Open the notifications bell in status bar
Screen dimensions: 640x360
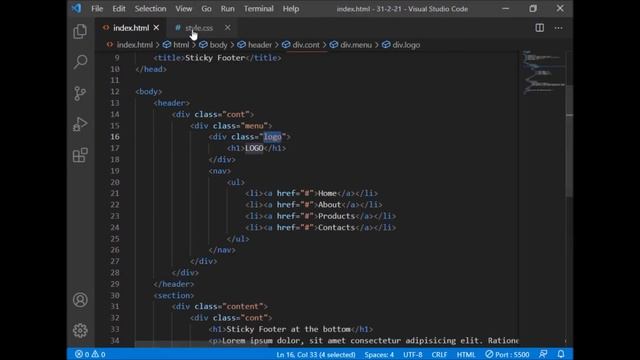pyautogui.click(x=561, y=354)
